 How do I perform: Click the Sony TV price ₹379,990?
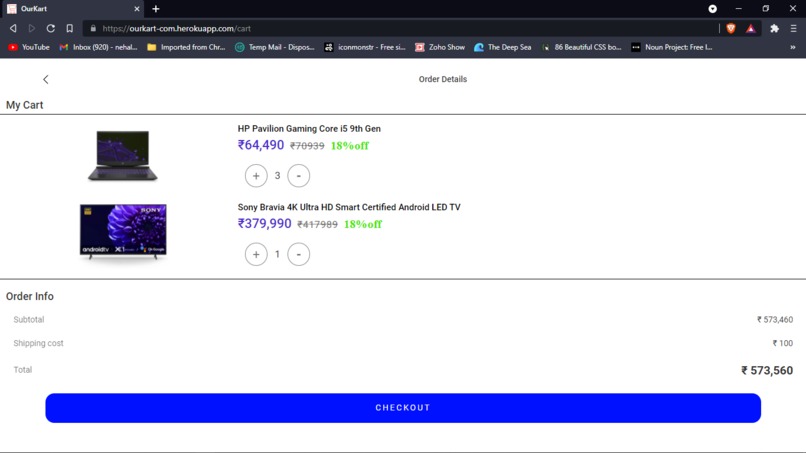click(264, 224)
